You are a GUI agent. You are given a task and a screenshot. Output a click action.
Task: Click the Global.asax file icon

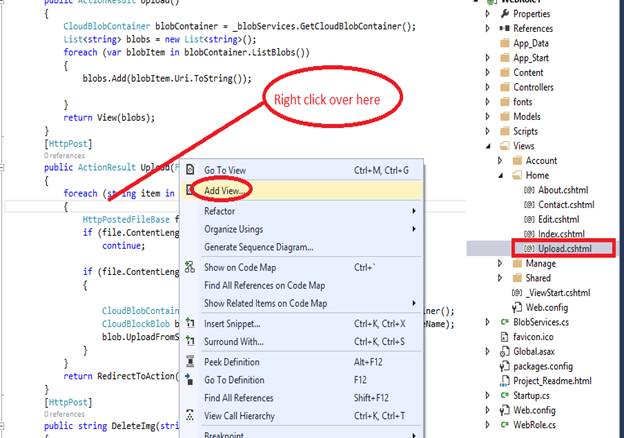coord(504,352)
